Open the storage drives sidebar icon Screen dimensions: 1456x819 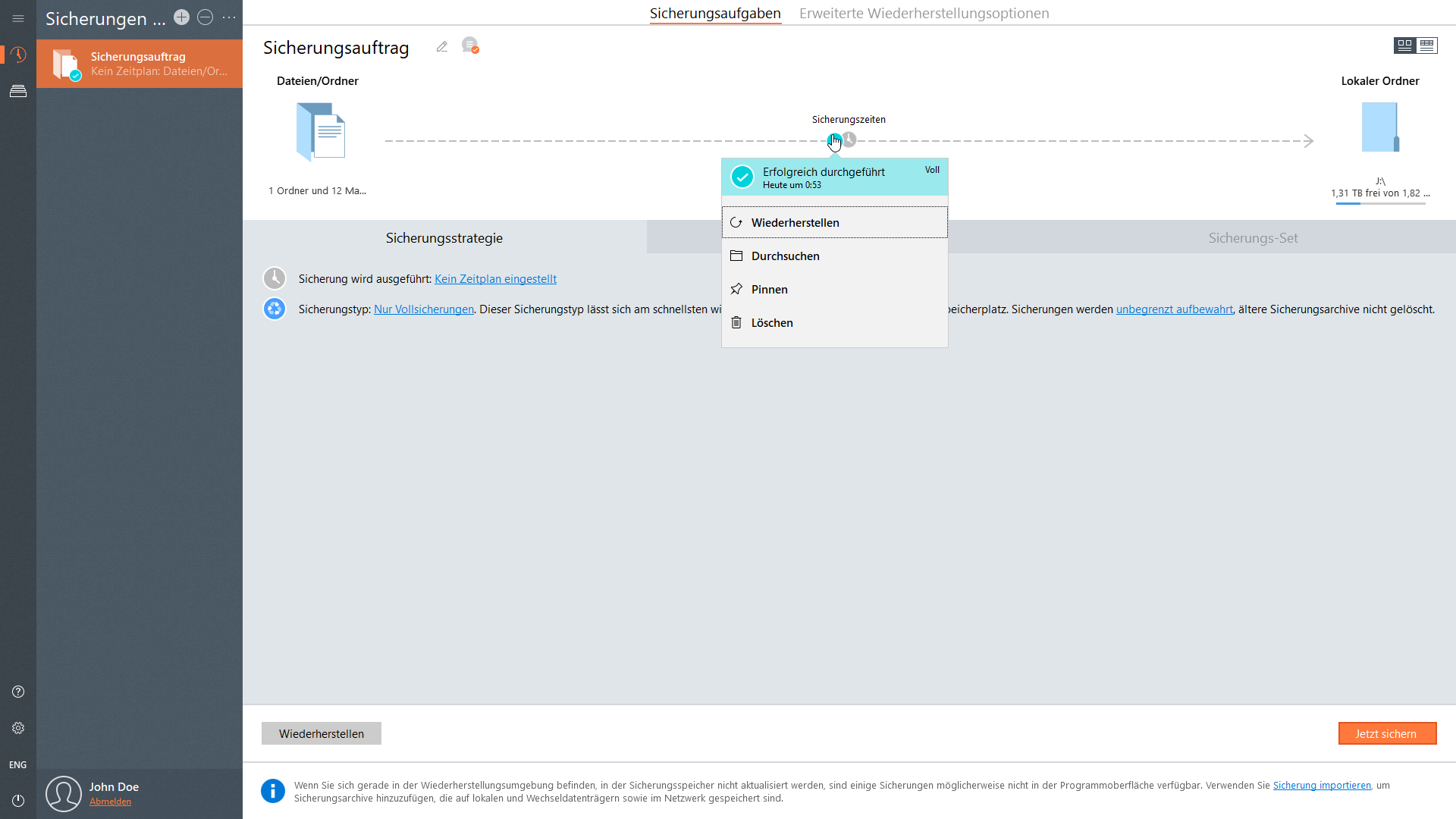pos(18,91)
